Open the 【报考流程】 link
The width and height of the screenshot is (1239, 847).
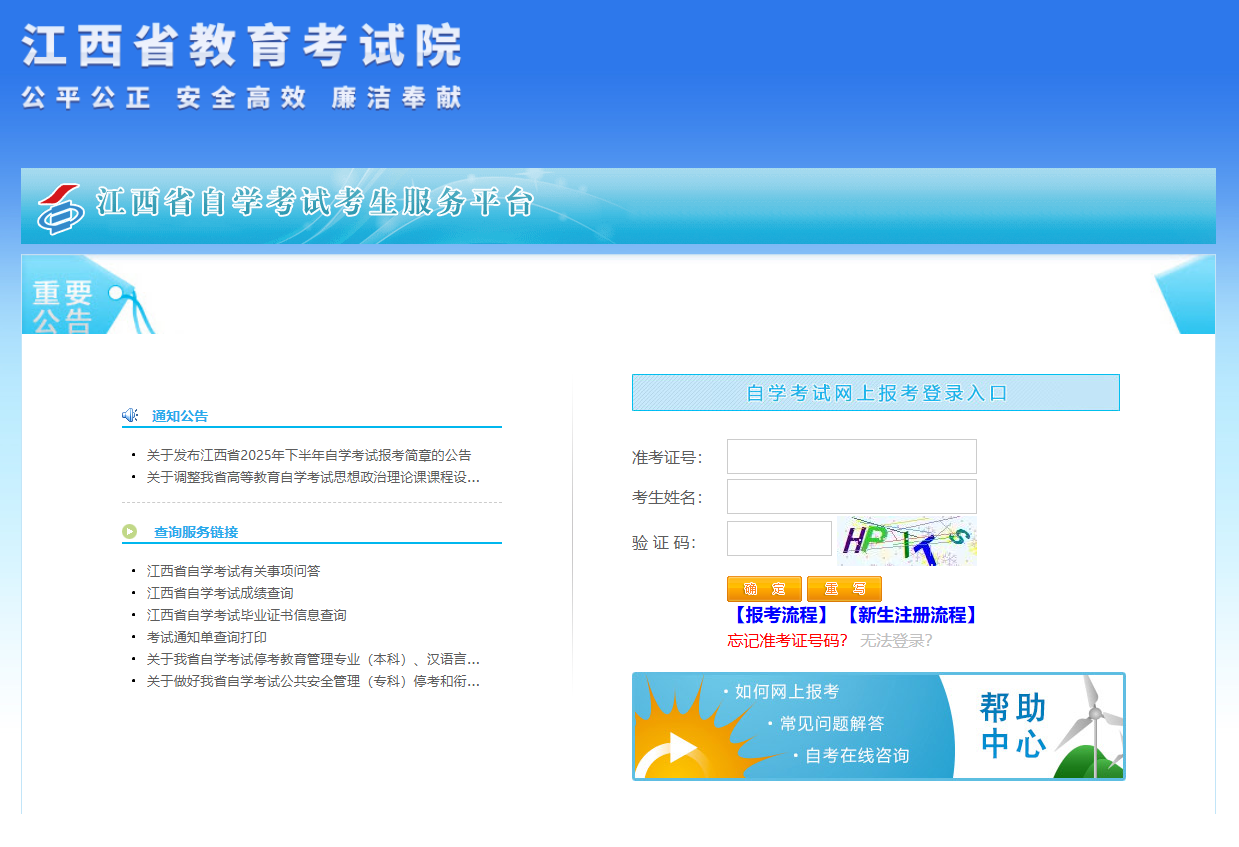[x=780, y=615]
